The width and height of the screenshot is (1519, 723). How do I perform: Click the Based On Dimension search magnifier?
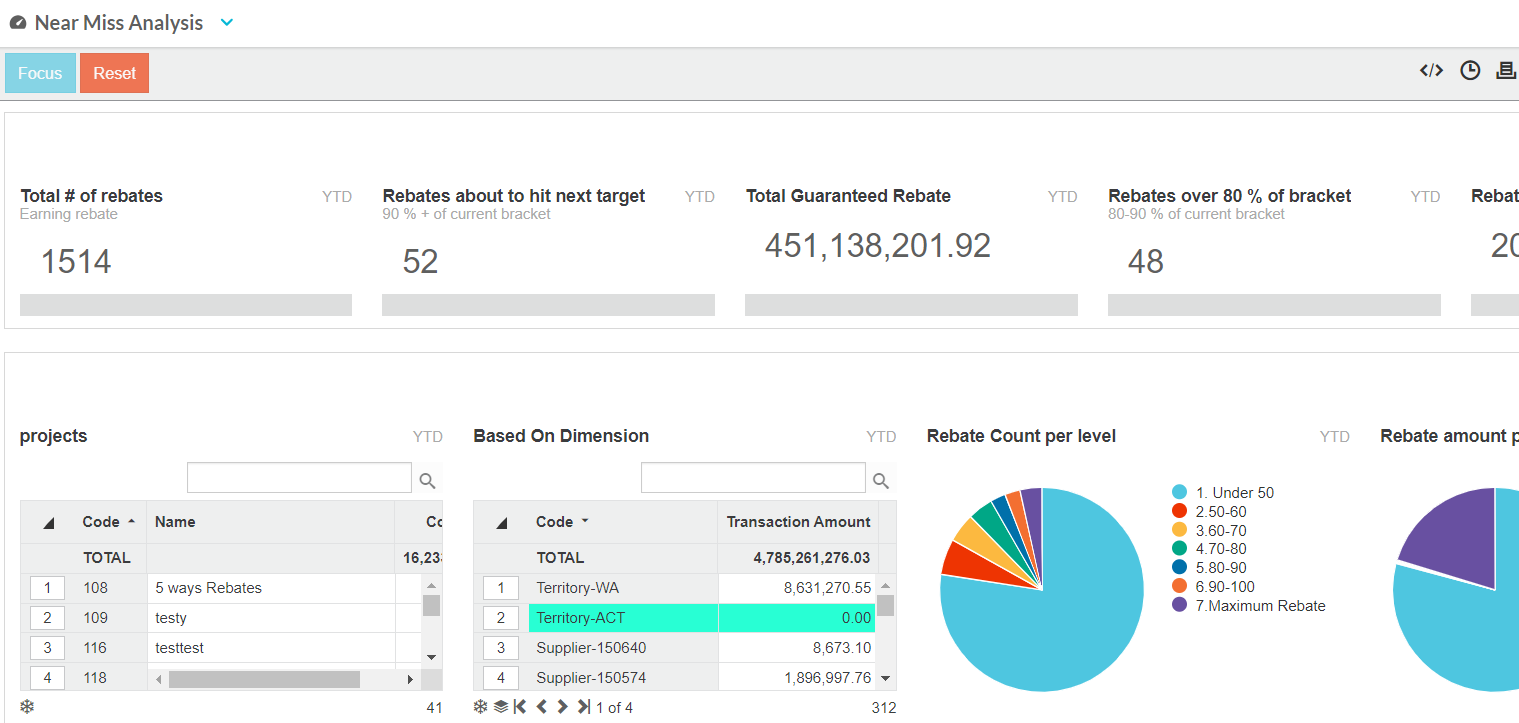point(881,481)
